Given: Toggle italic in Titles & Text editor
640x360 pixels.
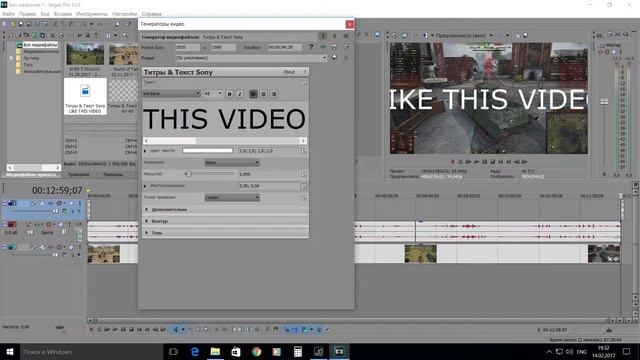Looking at the screenshot, I should point(240,94).
